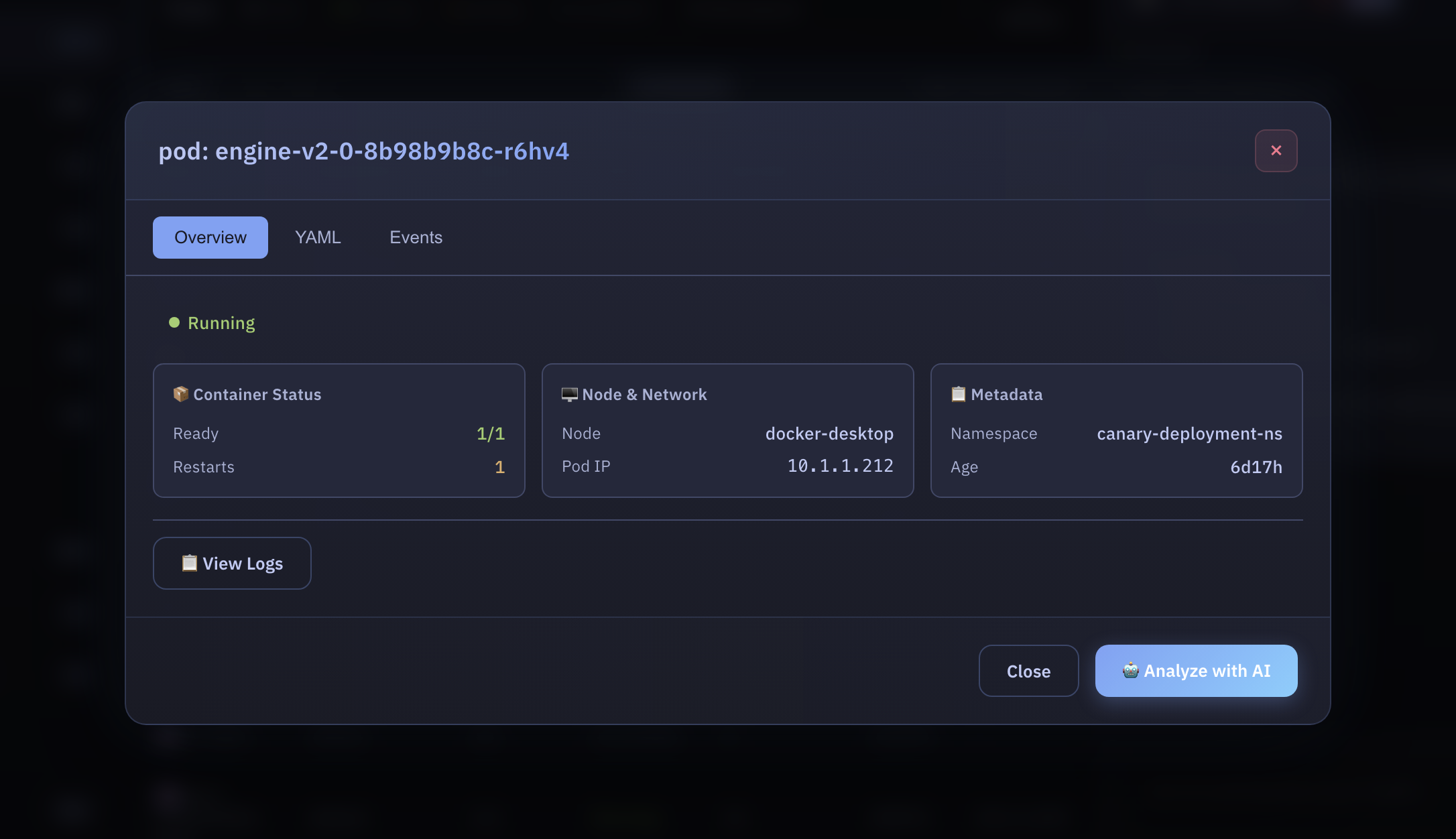The height and width of the screenshot is (839, 1456).
Task: Switch to the YAML tab
Action: [318, 237]
